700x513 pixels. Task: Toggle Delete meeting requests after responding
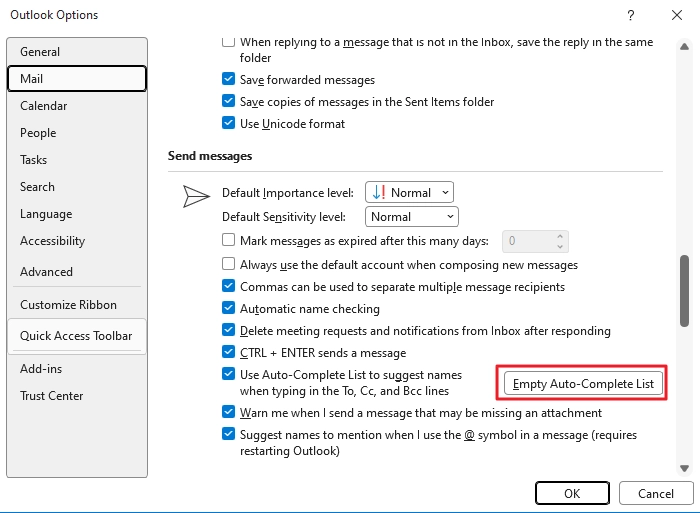coord(228,330)
